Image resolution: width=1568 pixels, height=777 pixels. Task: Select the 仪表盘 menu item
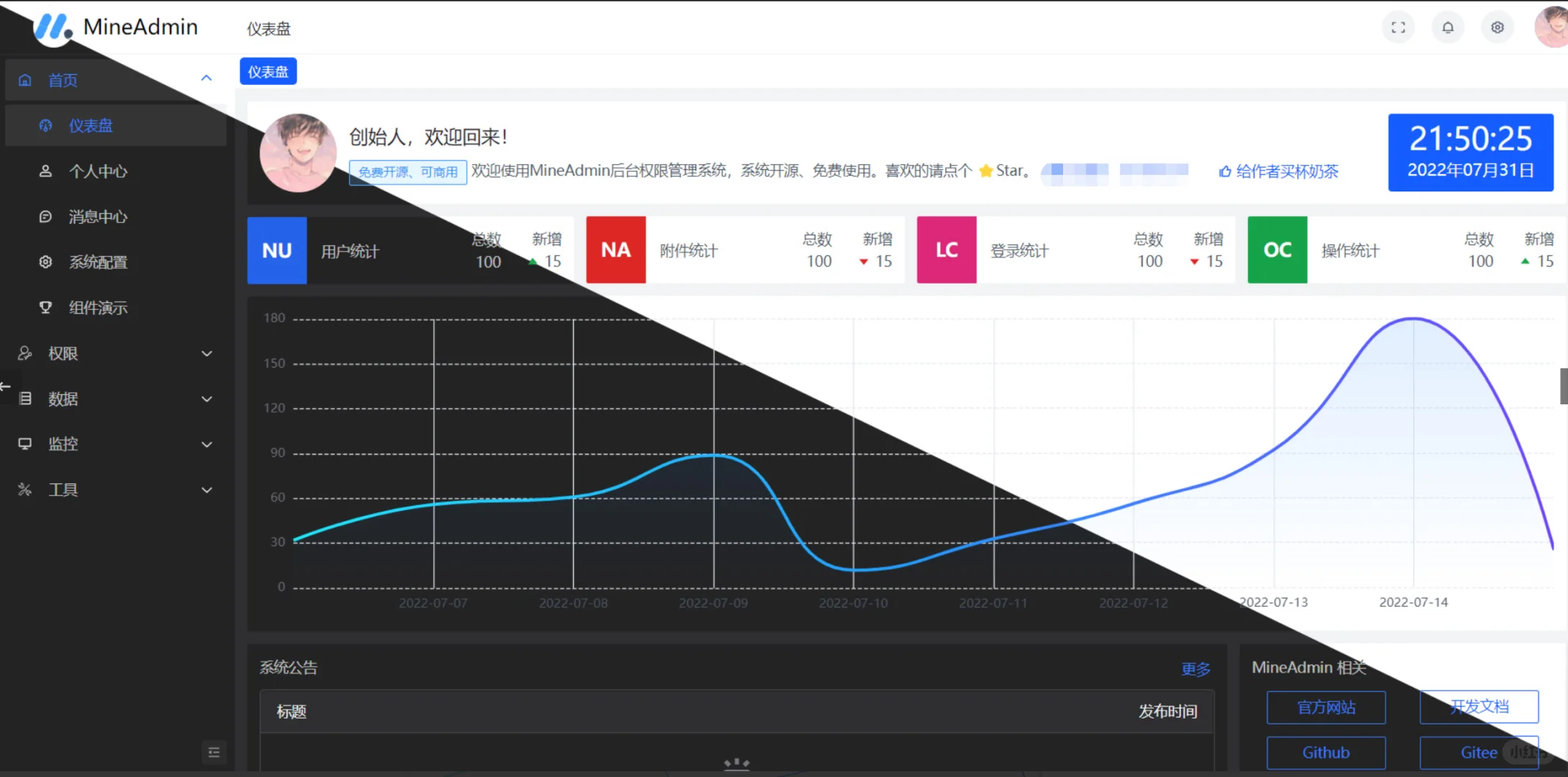[x=90, y=125]
